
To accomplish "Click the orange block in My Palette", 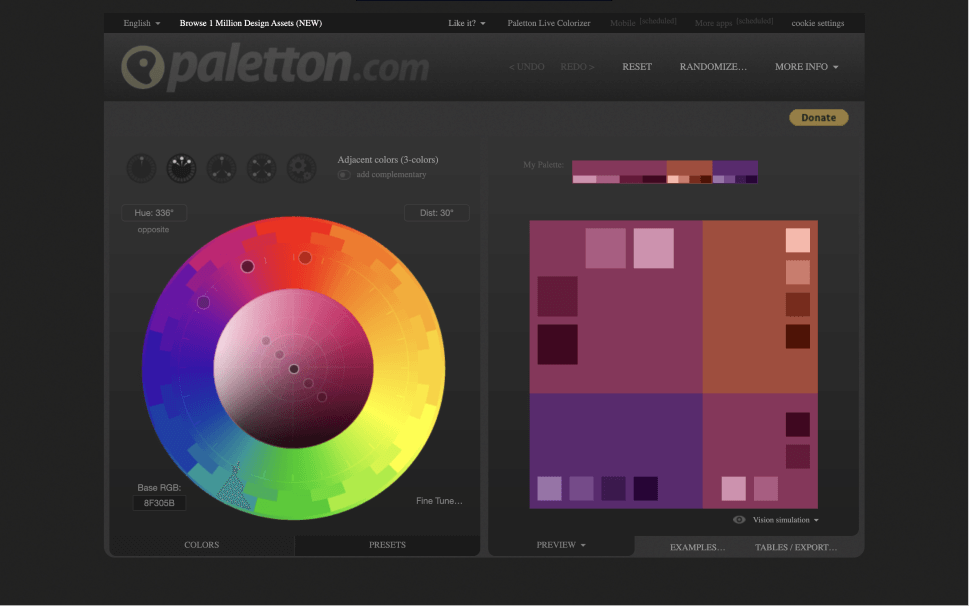I will 690,168.
